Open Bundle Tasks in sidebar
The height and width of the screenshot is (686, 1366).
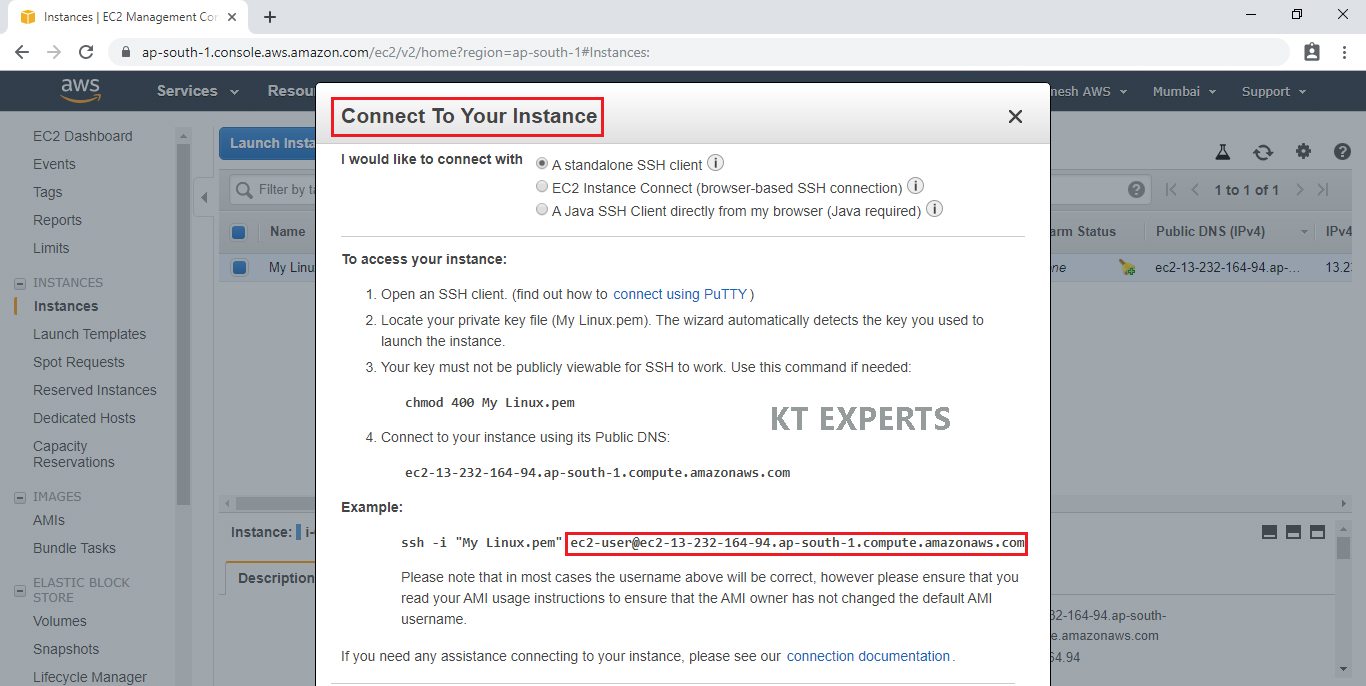74,548
